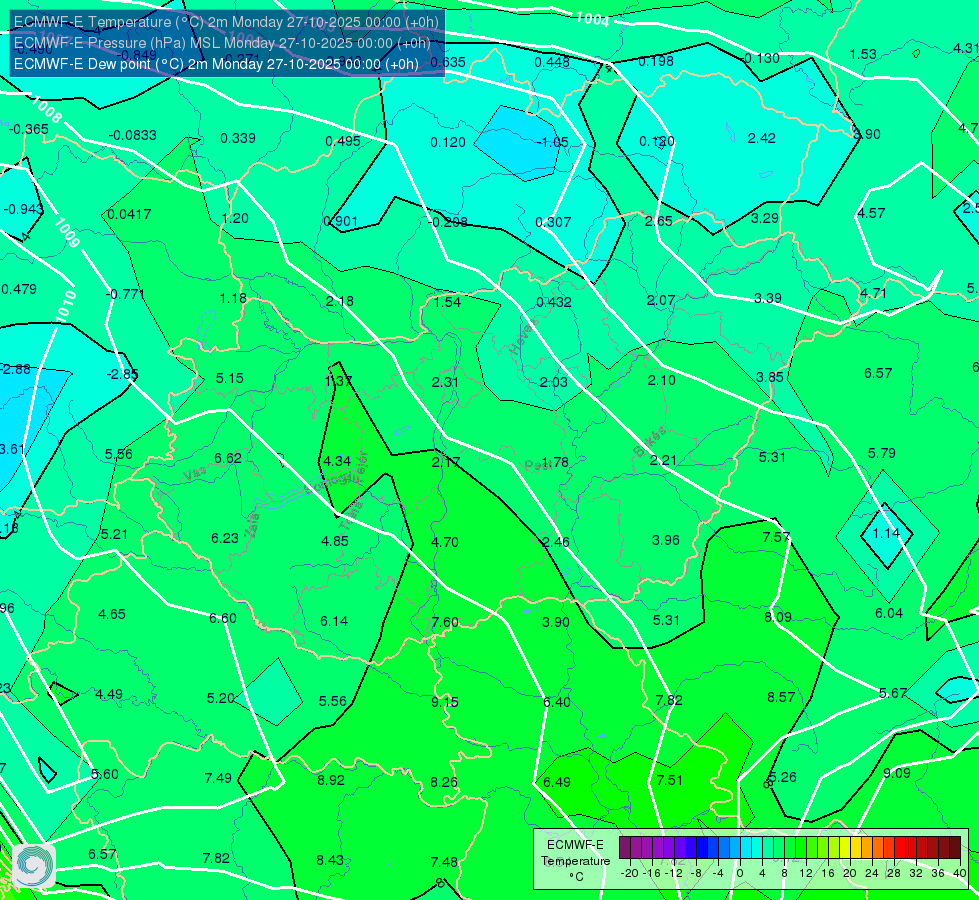The height and width of the screenshot is (900, 979).
Task: Click the 0.339 temperature value
Action: pos(238,139)
